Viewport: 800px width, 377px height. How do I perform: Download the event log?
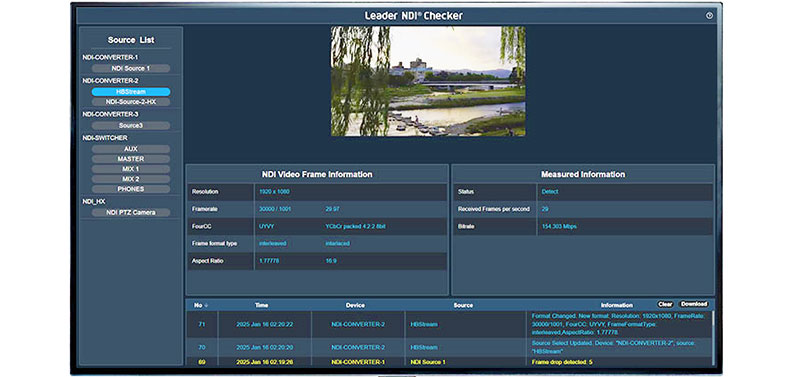pyautogui.click(x=694, y=304)
